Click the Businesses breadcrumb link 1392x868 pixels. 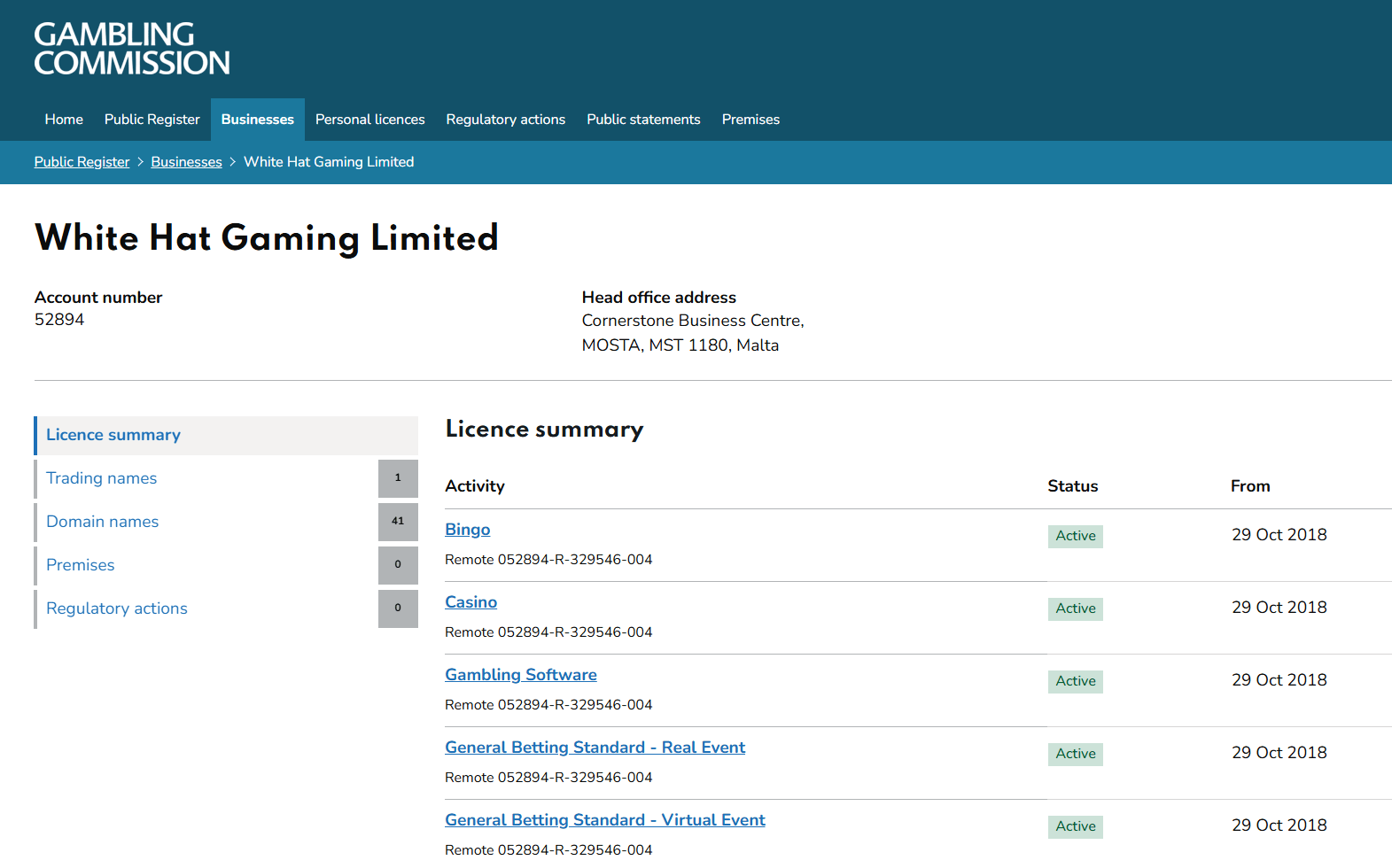[186, 162]
